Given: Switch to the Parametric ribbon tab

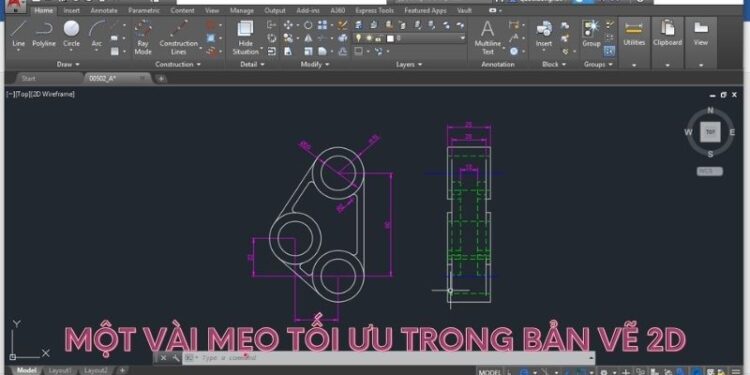Looking at the screenshot, I should click(x=143, y=11).
